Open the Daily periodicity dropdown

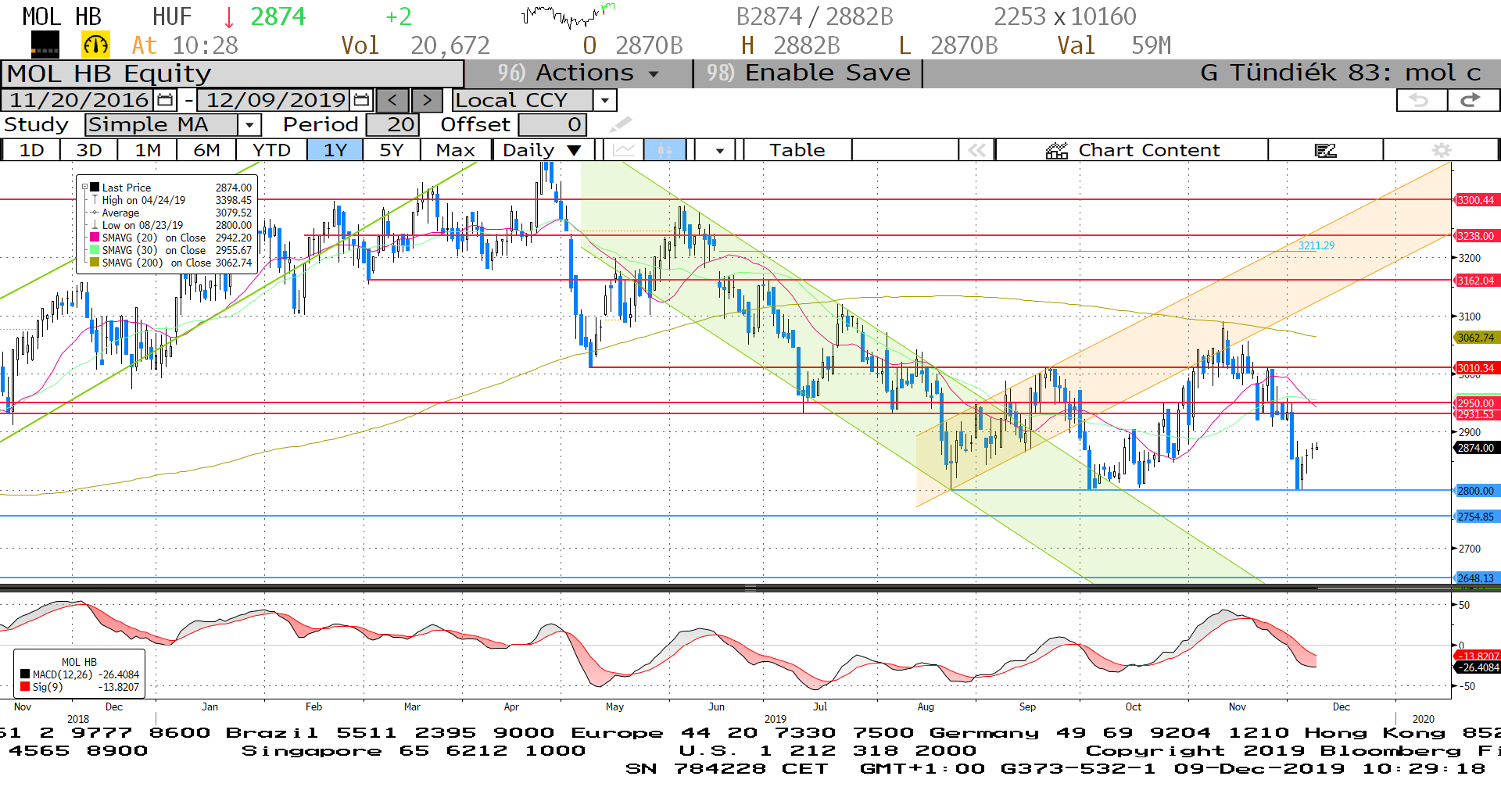544,150
